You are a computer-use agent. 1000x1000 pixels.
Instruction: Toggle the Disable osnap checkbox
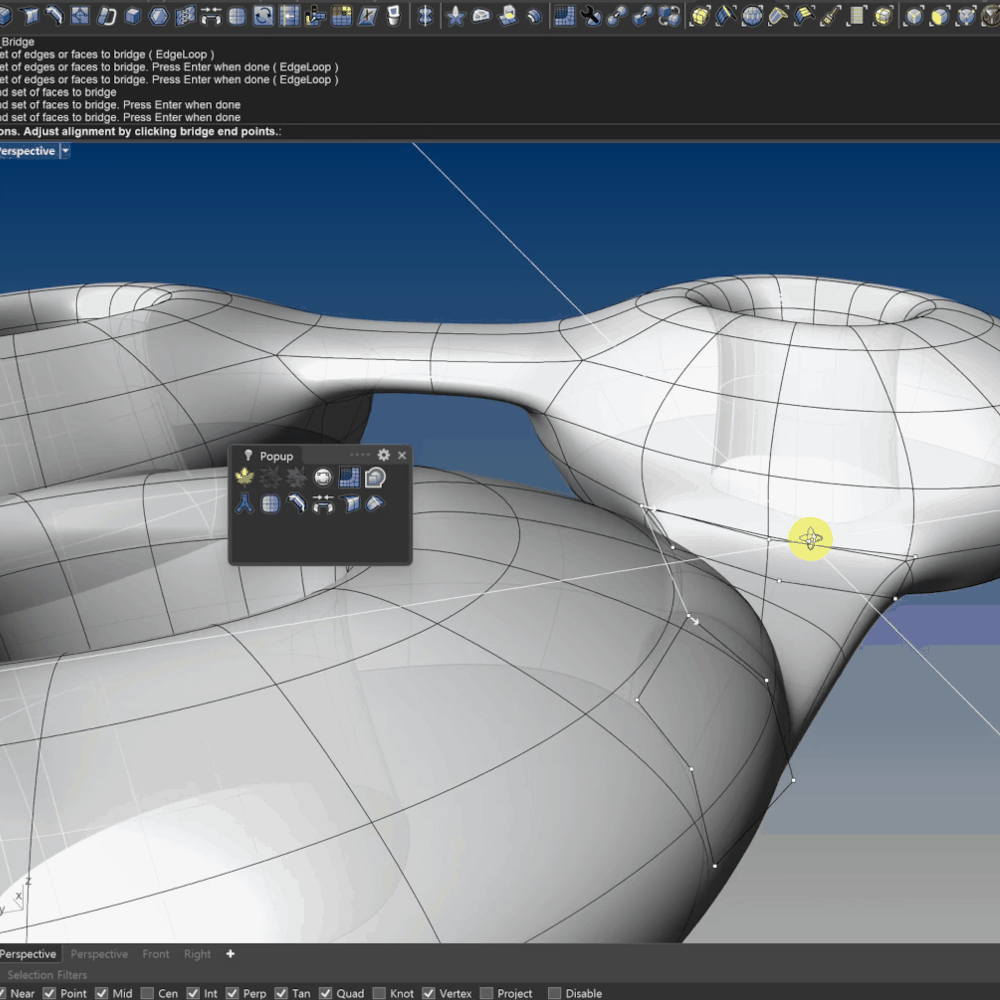click(x=555, y=993)
